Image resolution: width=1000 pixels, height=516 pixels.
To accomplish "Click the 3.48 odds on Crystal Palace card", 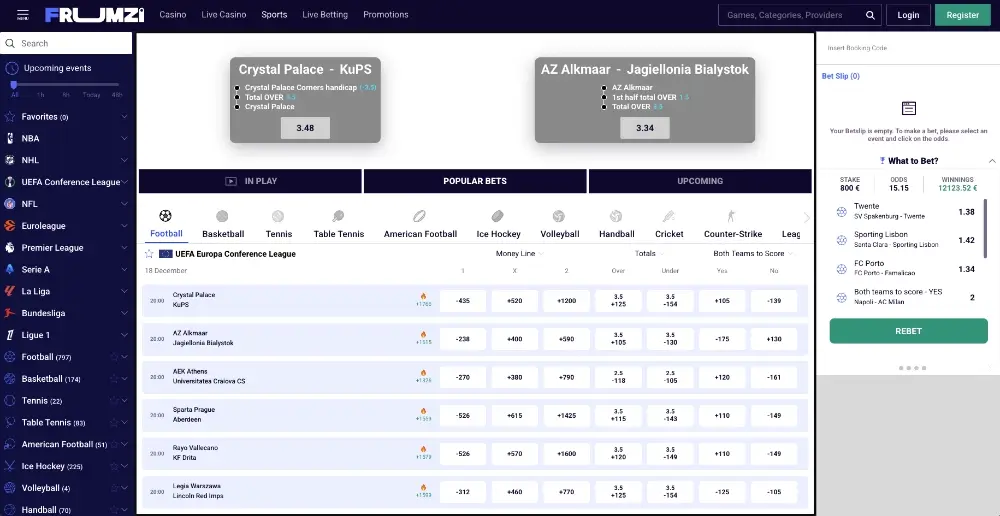I will (305, 128).
